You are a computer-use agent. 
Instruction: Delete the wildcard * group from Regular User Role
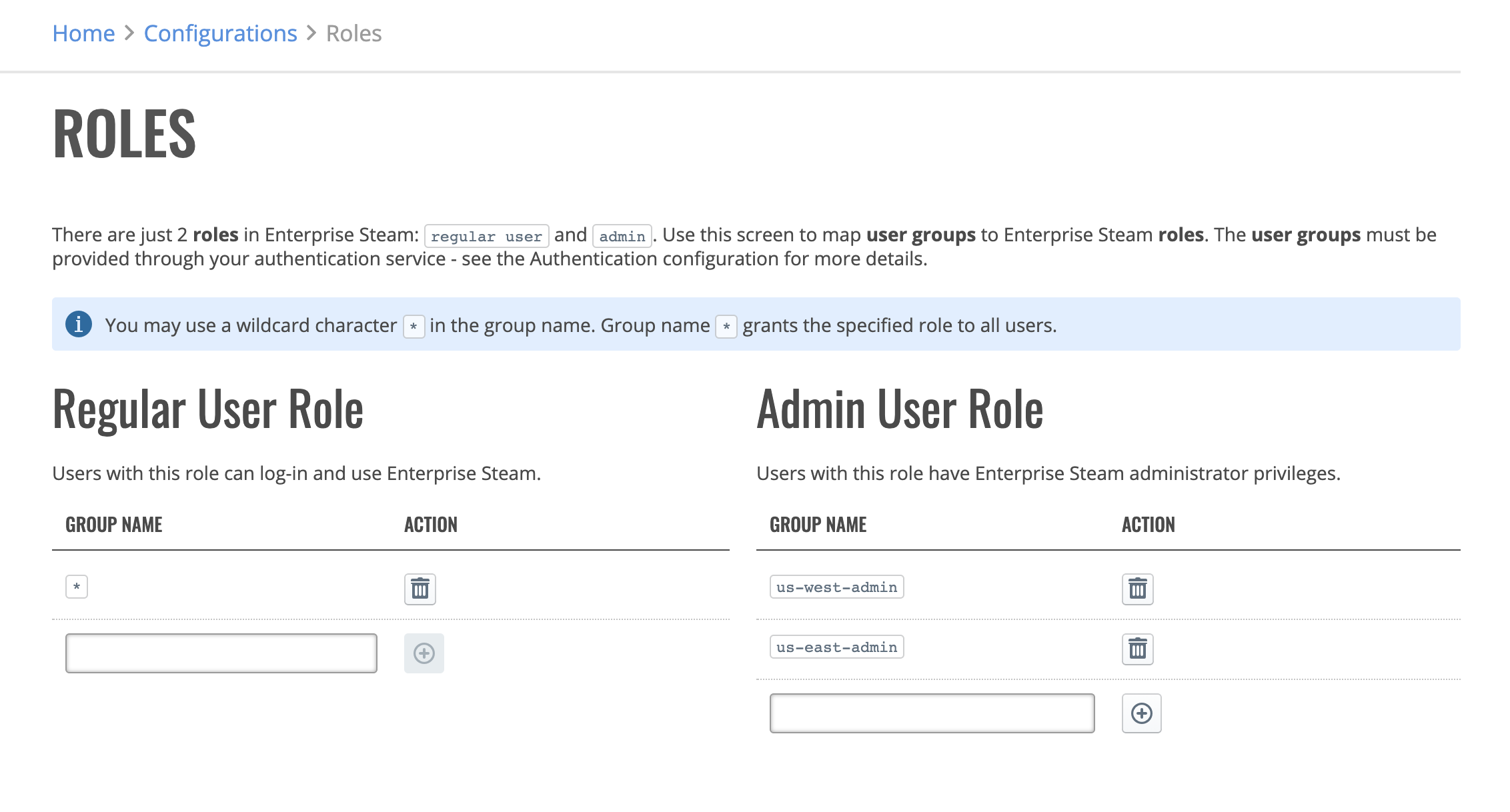pos(420,589)
